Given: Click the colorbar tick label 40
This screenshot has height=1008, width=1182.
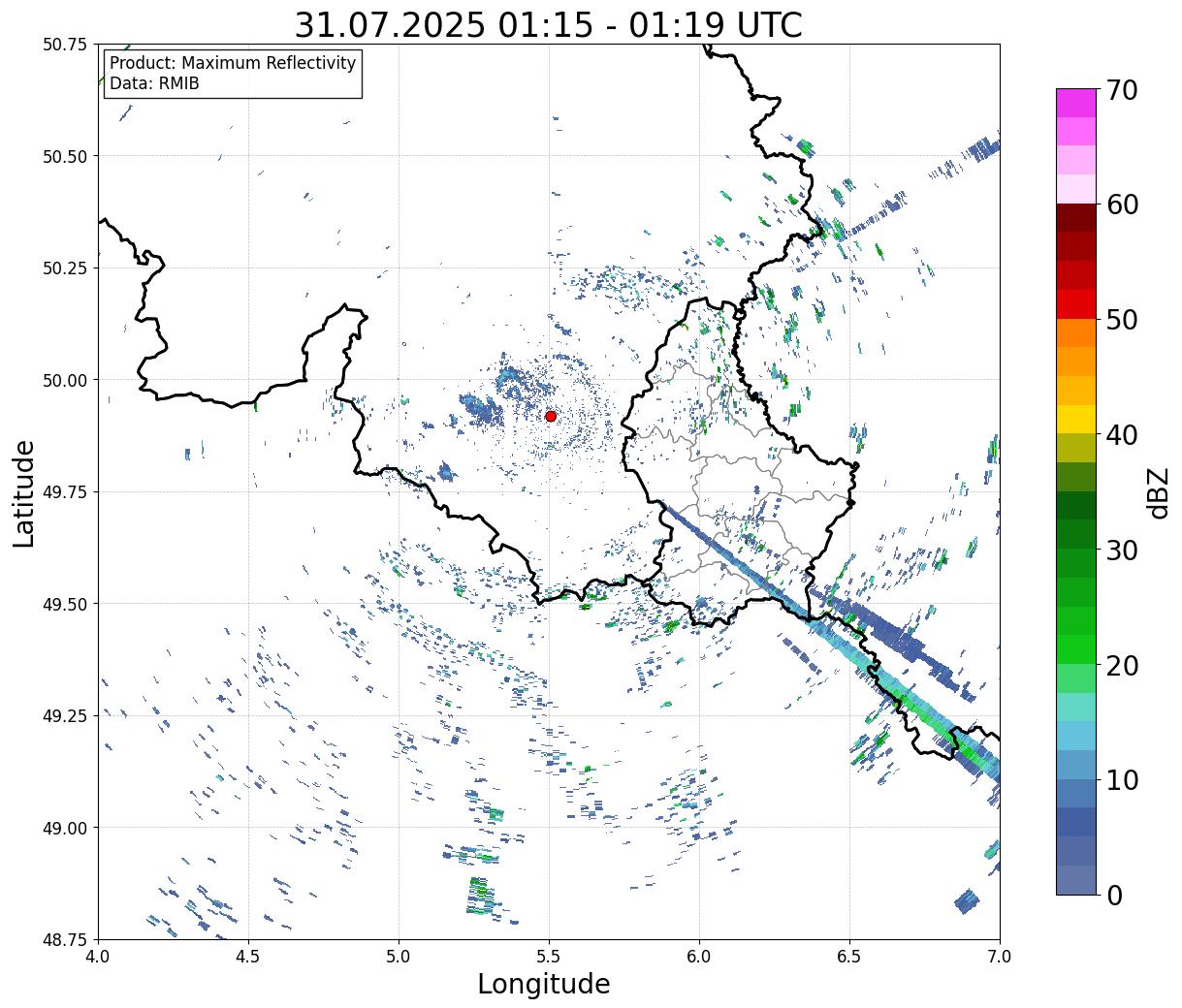Looking at the screenshot, I should point(1120,434).
